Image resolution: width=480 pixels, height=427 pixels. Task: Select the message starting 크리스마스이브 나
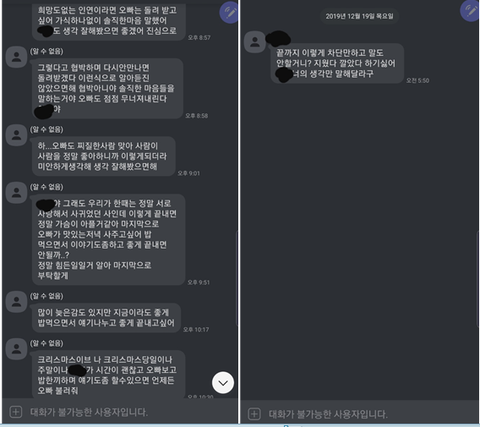108,374
